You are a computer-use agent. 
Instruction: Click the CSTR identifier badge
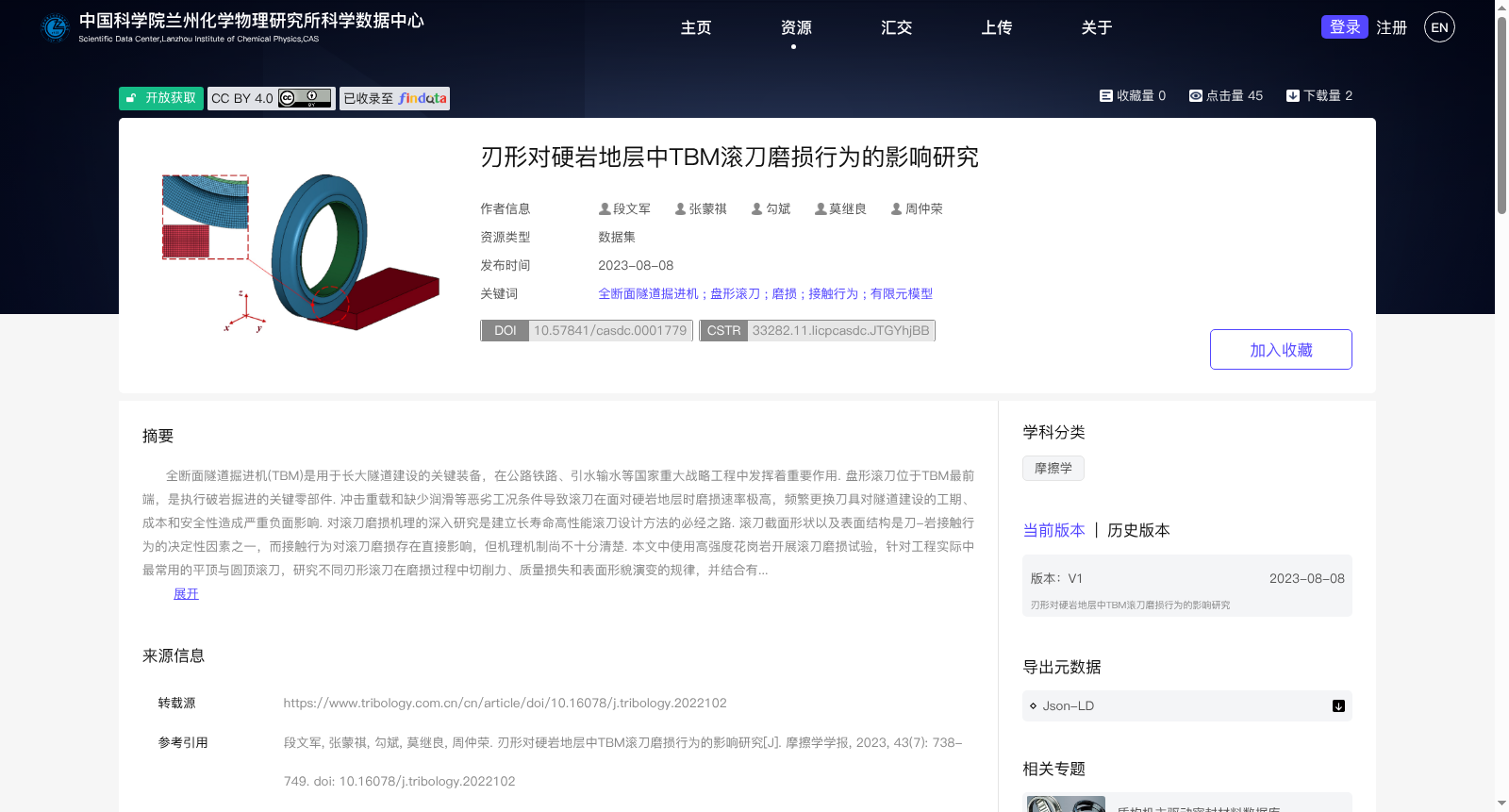[x=817, y=330]
